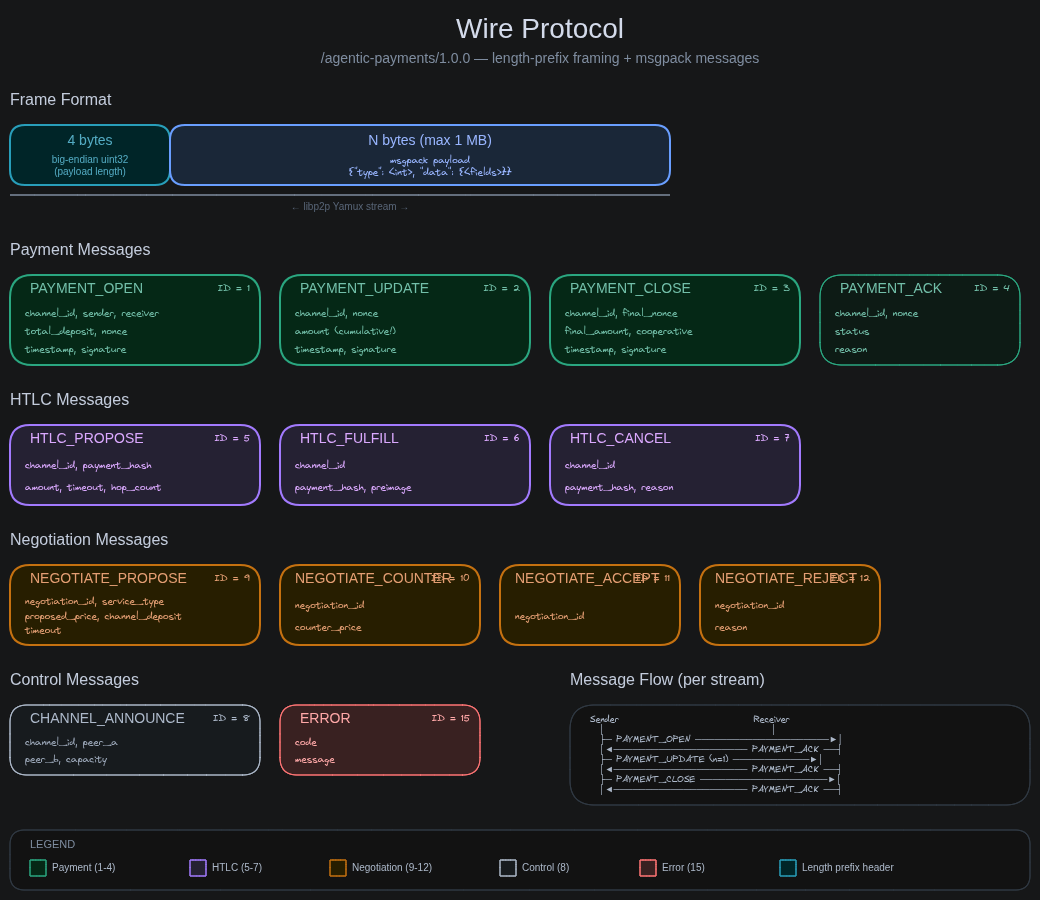Image resolution: width=1040 pixels, height=900 pixels.
Task: Click the NEGOTIATE_PROPOSE message card
Action: point(135,605)
